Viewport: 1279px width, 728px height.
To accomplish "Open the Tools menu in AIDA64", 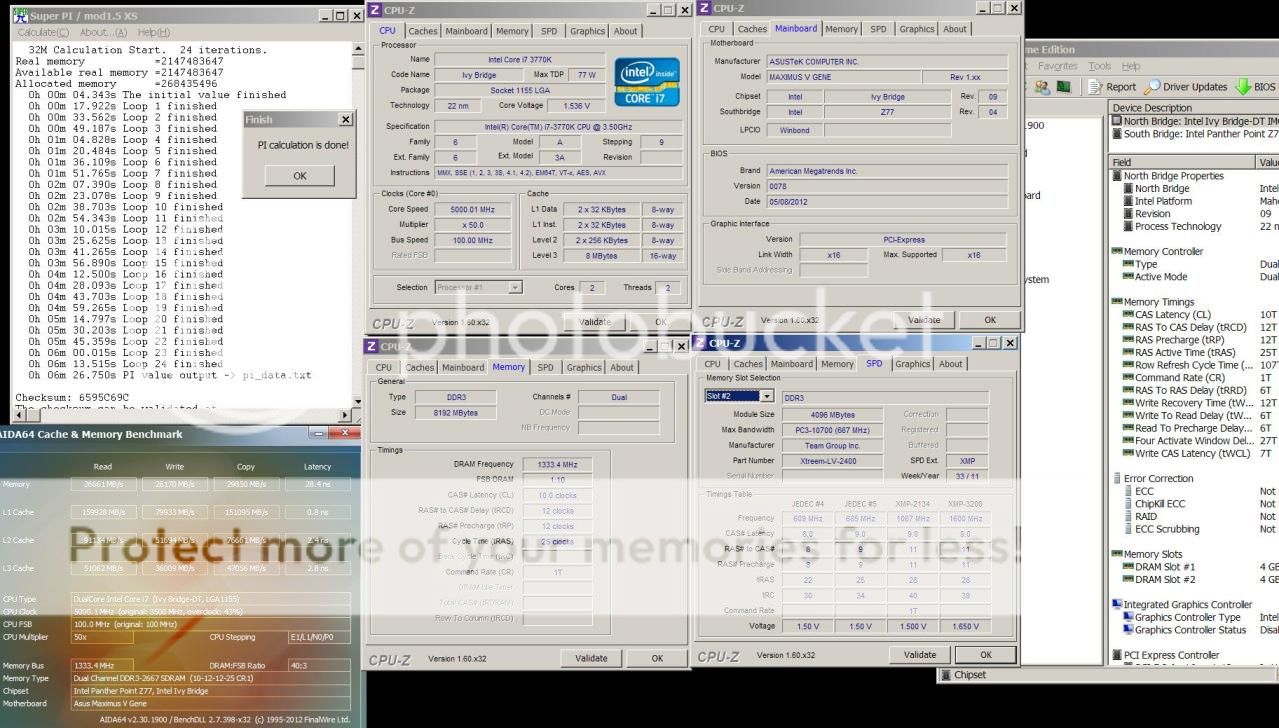I will pos(1099,66).
